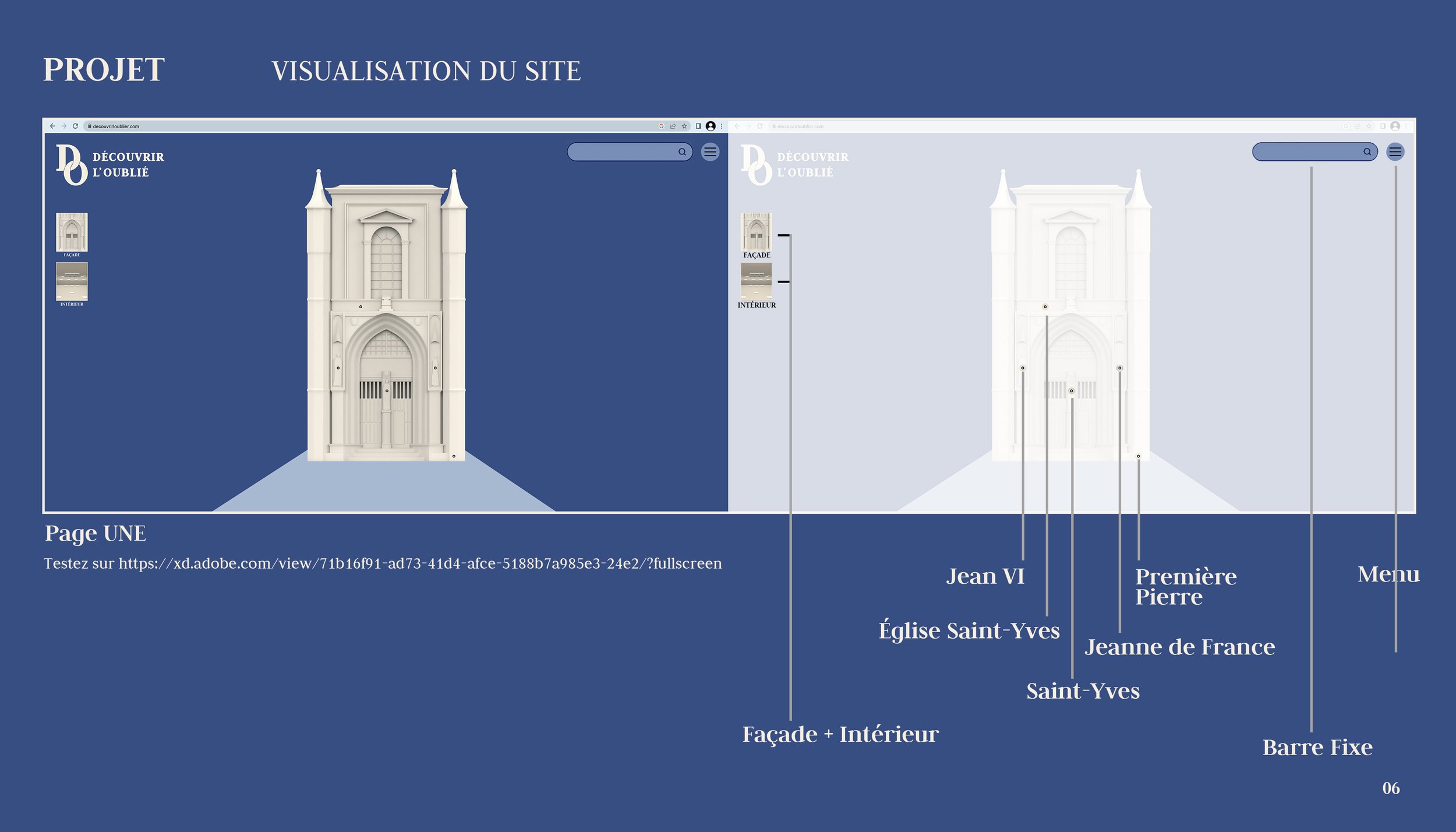Click the "Page UNE" caption

point(96,533)
